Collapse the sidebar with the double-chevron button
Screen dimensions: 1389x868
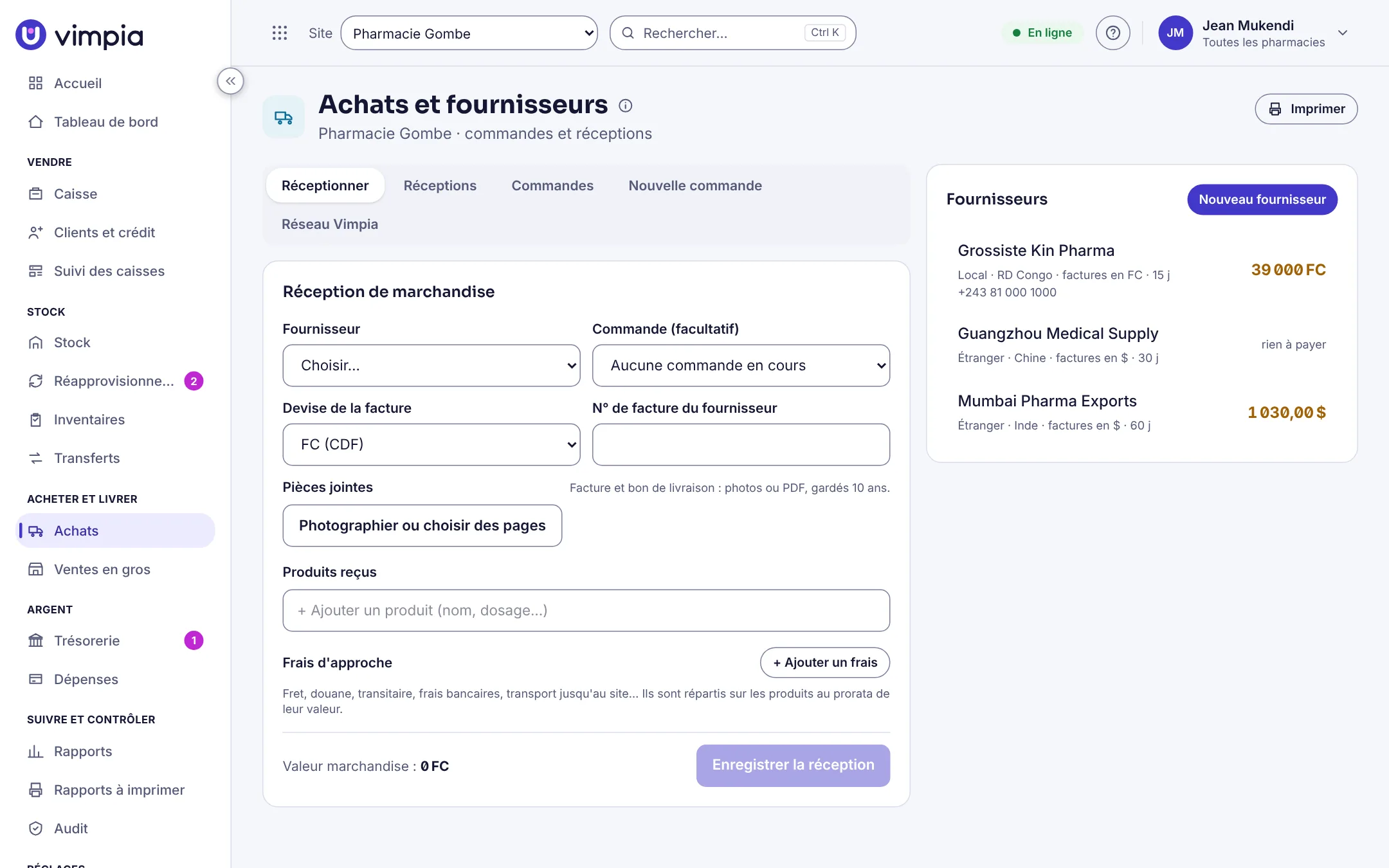click(230, 81)
